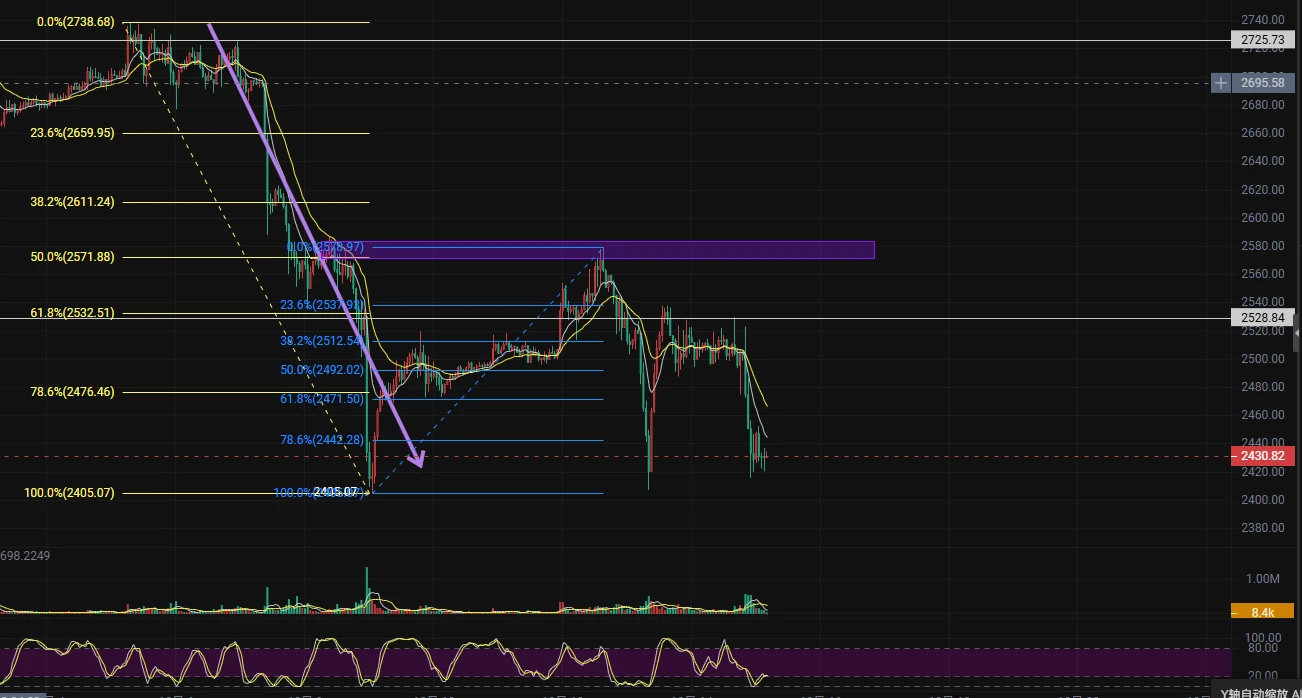
Task: Click the 1.00M volume axis label
Action: pyautogui.click(x=1263, y=579)
